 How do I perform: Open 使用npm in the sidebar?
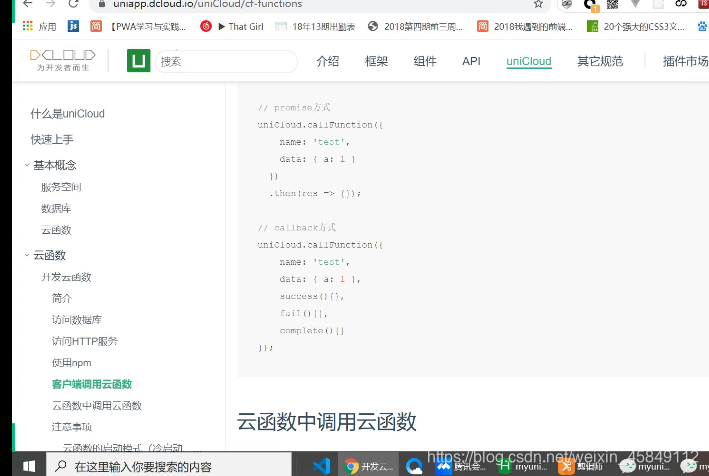point(71,363)
